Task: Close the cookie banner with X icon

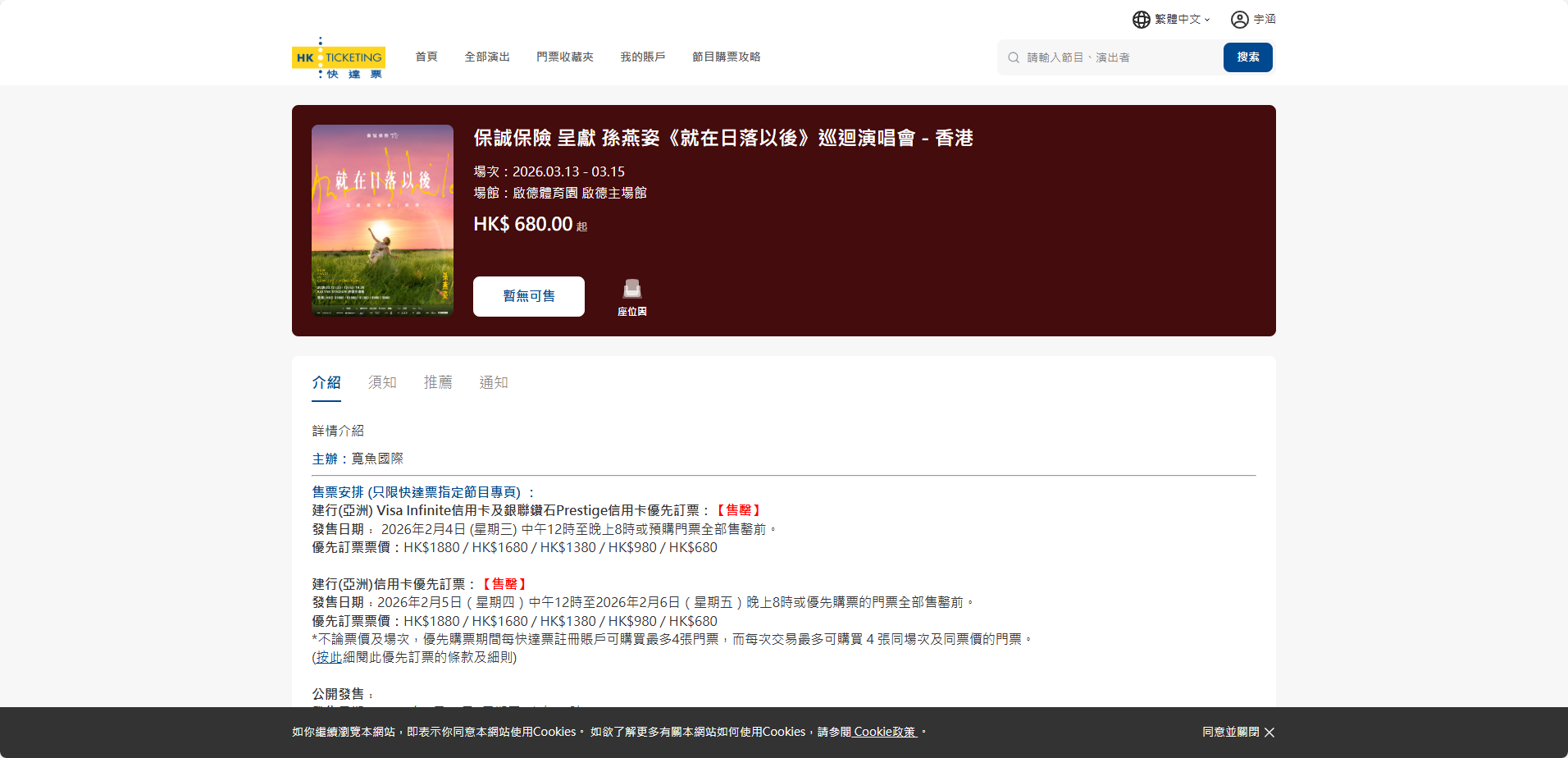Action: point(1269,733)
